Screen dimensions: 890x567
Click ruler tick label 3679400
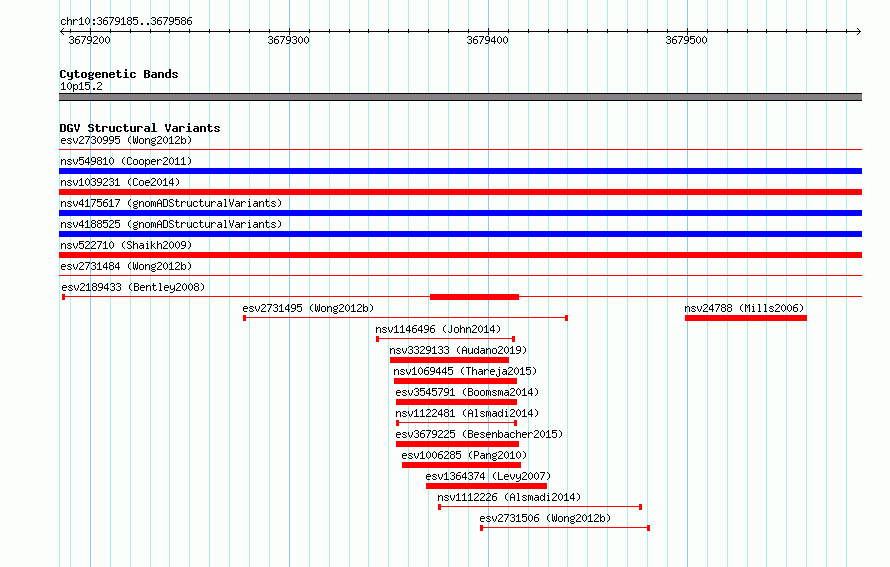pos(488,40)
